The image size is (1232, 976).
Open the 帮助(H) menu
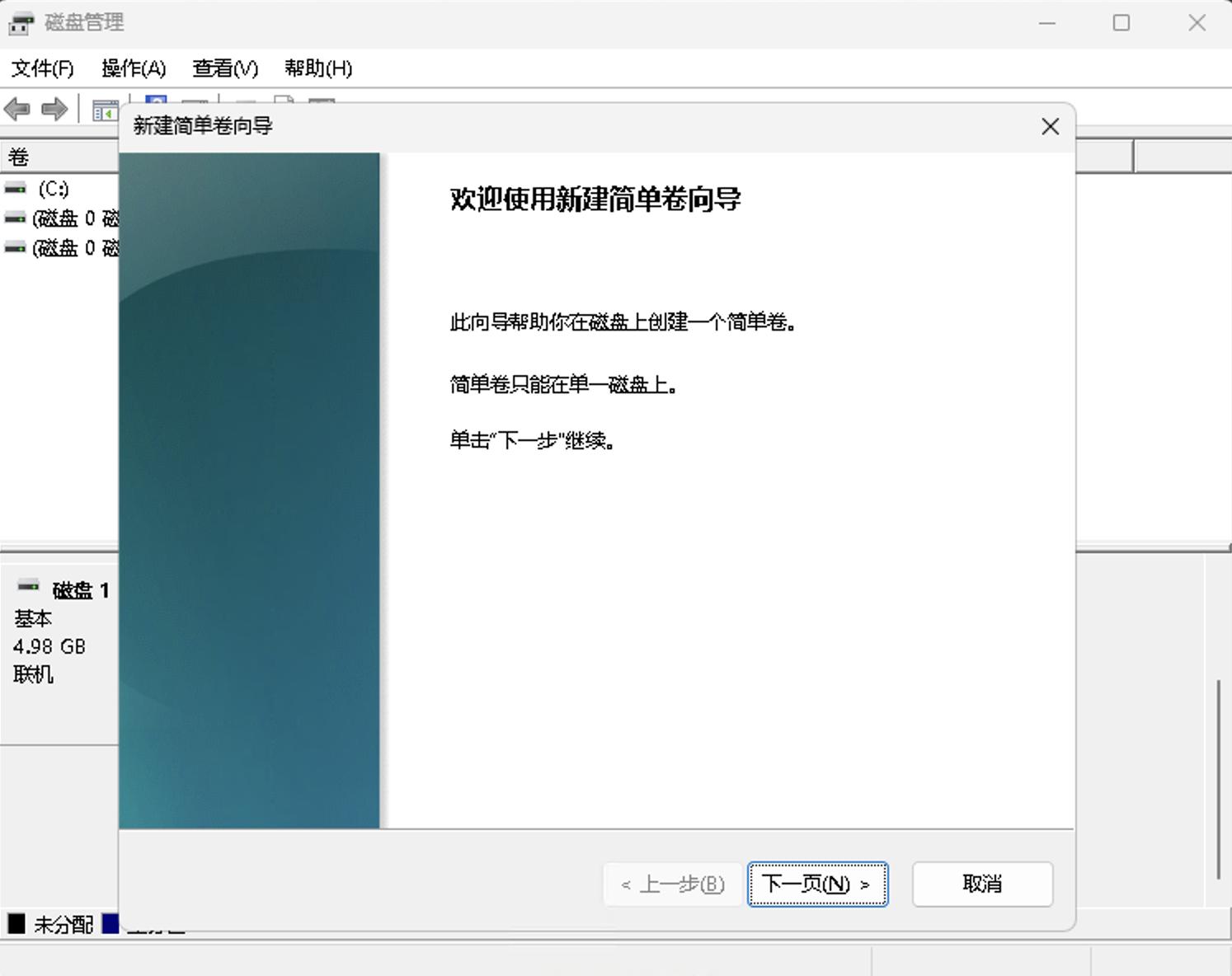click(x=318, y=68)
